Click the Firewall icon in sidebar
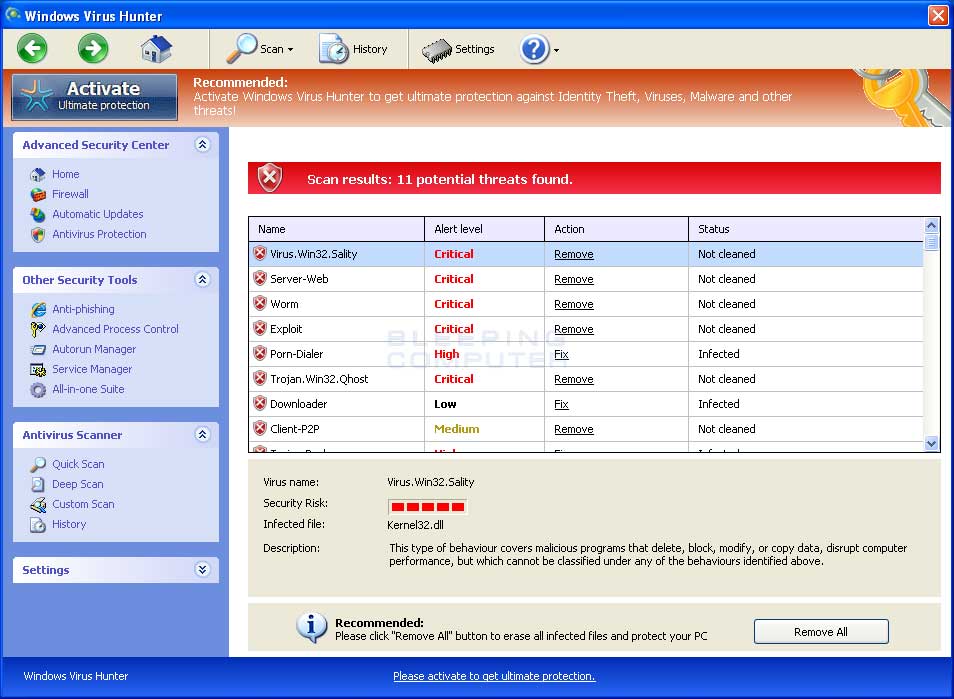The height and width of the screenshot is (699, 954). coord(38,195)
